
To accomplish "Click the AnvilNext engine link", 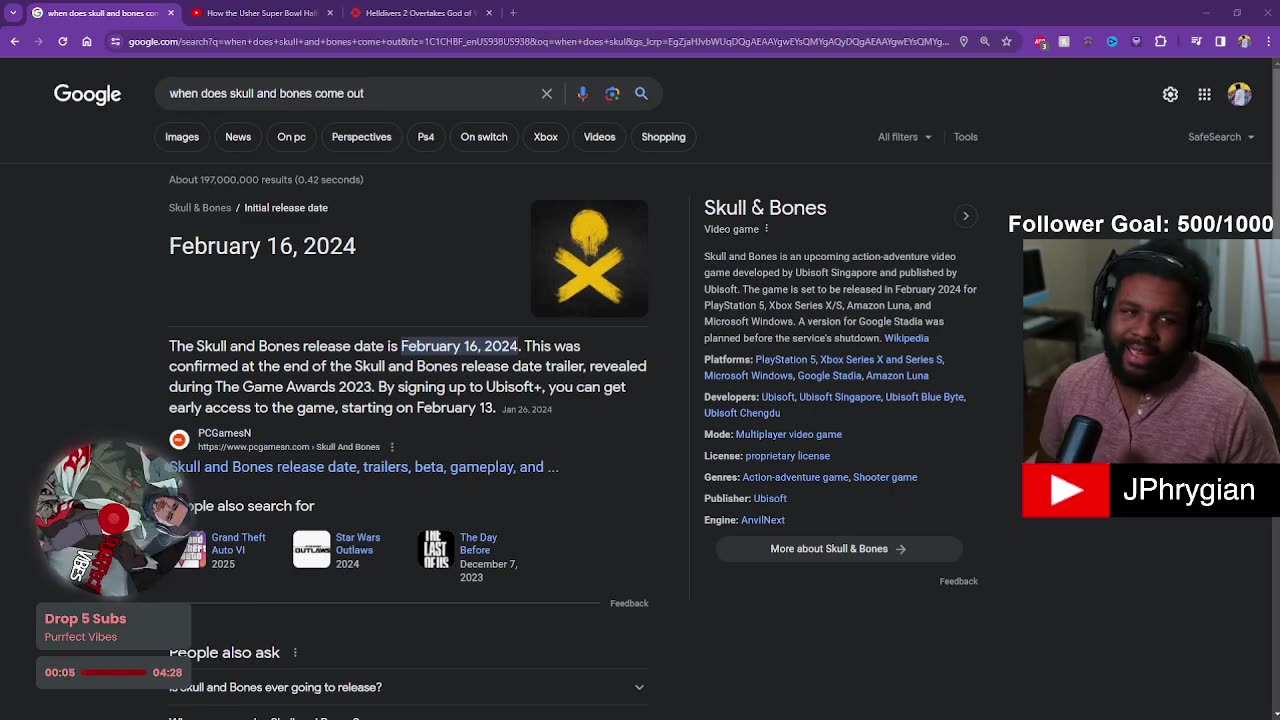I will (x=763, y=520).
